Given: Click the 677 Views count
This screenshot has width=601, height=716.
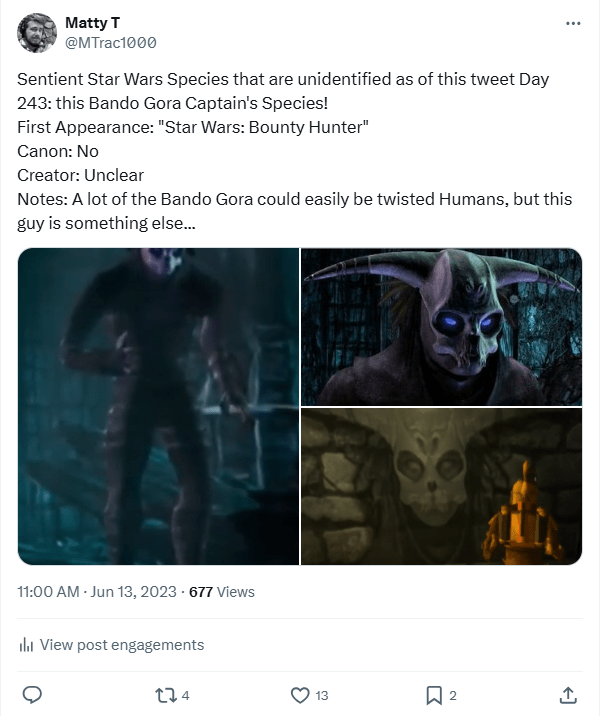Looking at the screenshot, I should tap(221, 591).
